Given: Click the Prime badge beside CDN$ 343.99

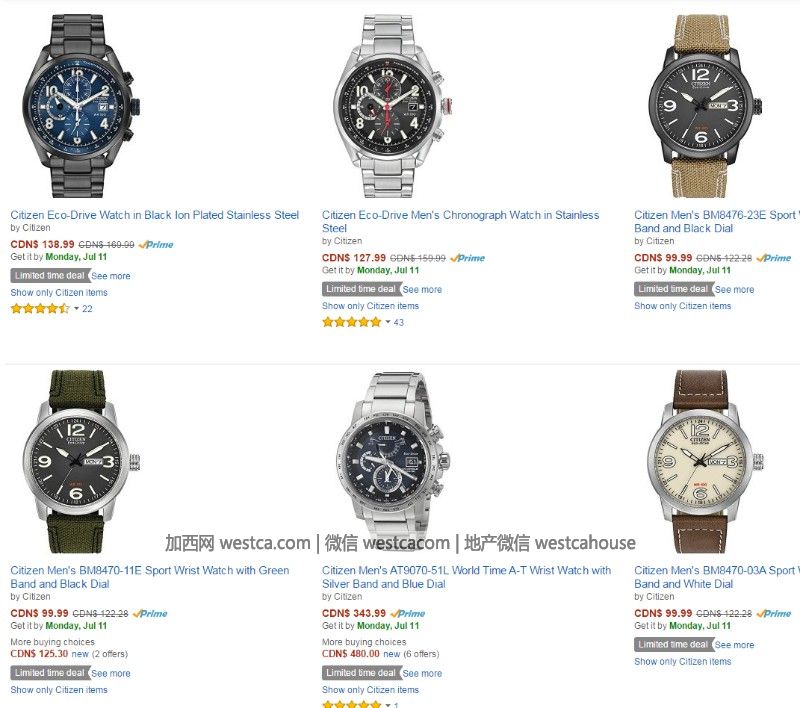Looking at the screenshot, I should [x=406, y=614].
